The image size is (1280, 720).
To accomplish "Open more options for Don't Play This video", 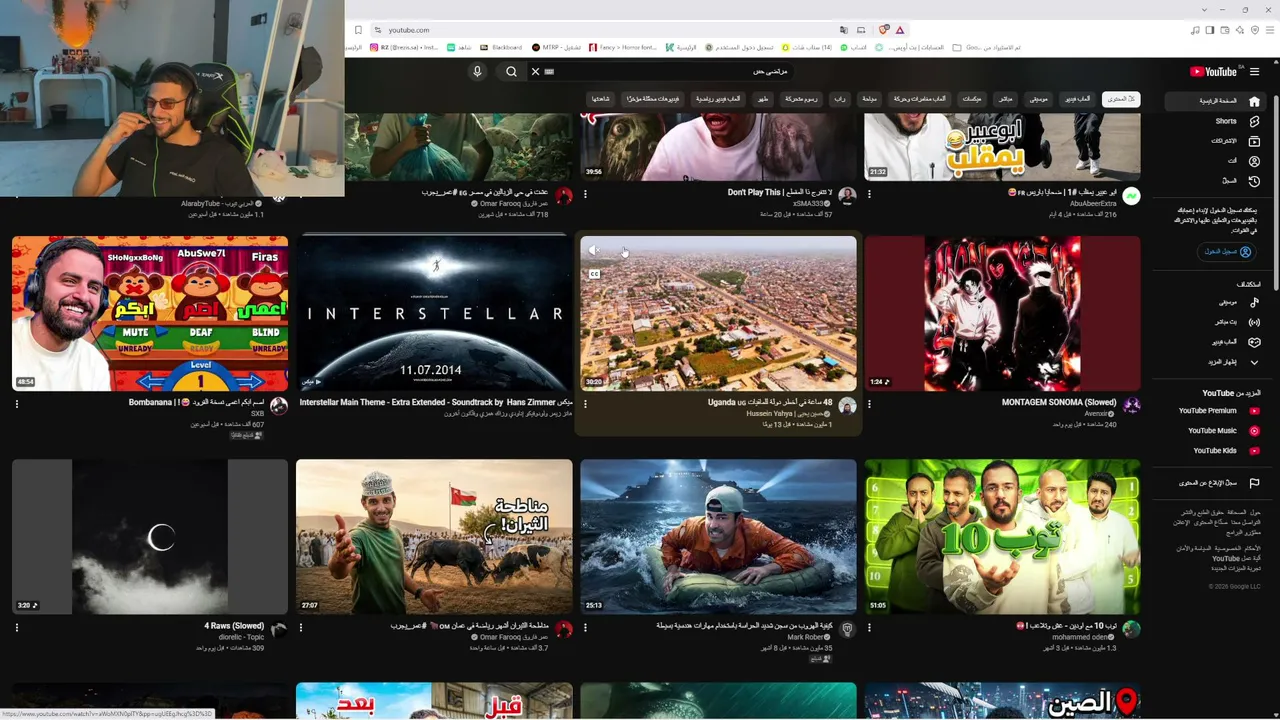I will pyautogui.click(x=585, y=195).
